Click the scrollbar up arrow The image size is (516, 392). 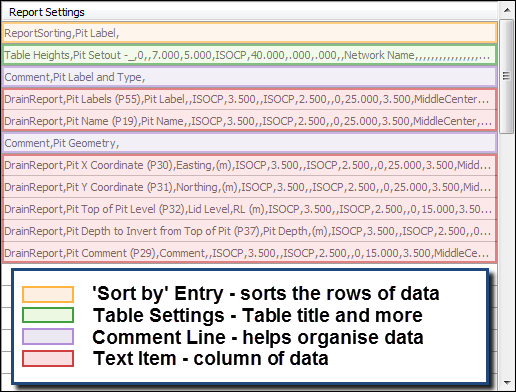pyautogui.click(x=507, y=10)
